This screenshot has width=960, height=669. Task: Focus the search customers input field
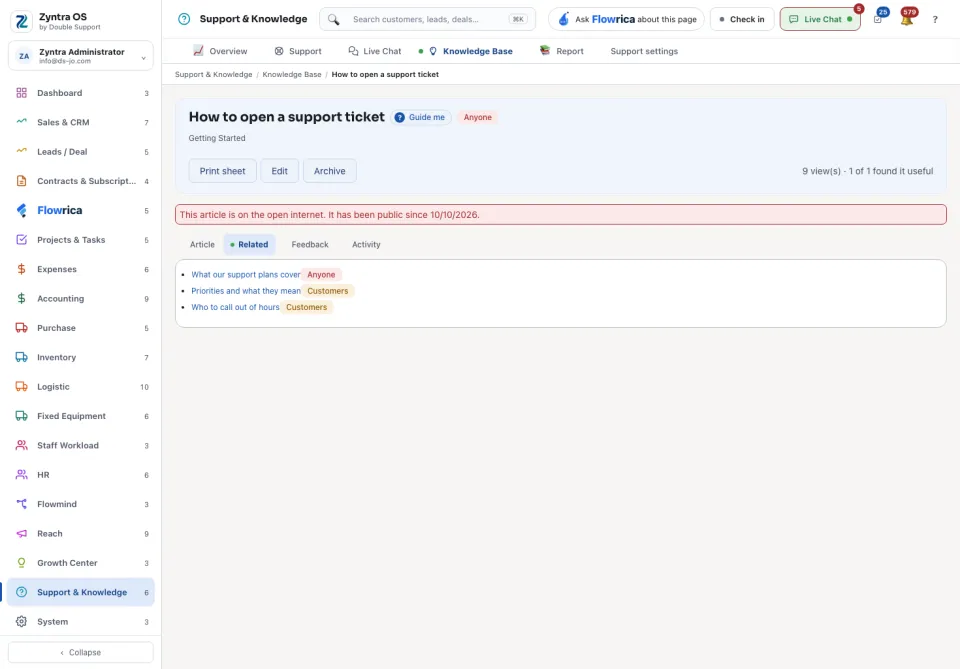pyautogui.click(x=428, y=19)
